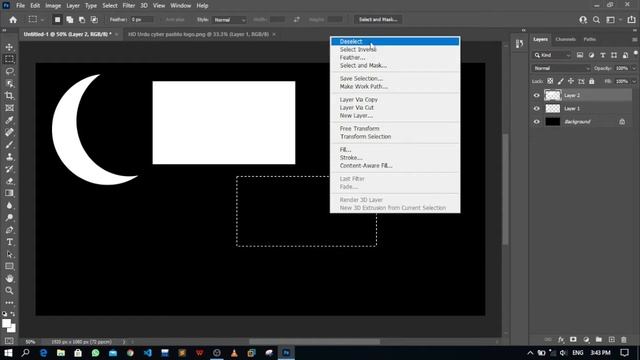
Task: Create new group folder icon
Action: (x=599, y=340)
